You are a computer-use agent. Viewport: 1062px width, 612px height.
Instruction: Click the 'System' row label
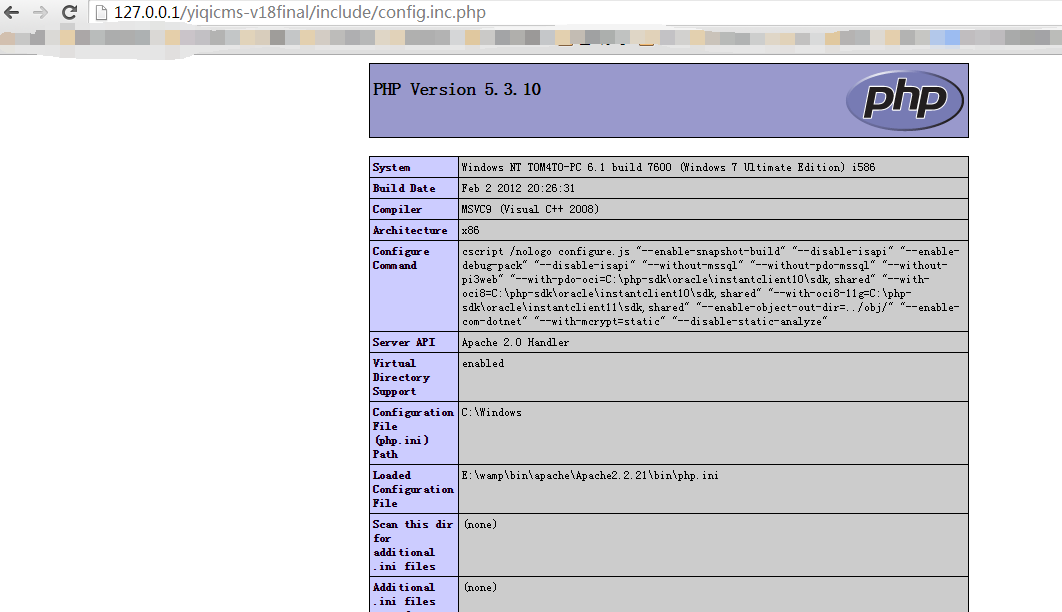(x=391, y=167)
